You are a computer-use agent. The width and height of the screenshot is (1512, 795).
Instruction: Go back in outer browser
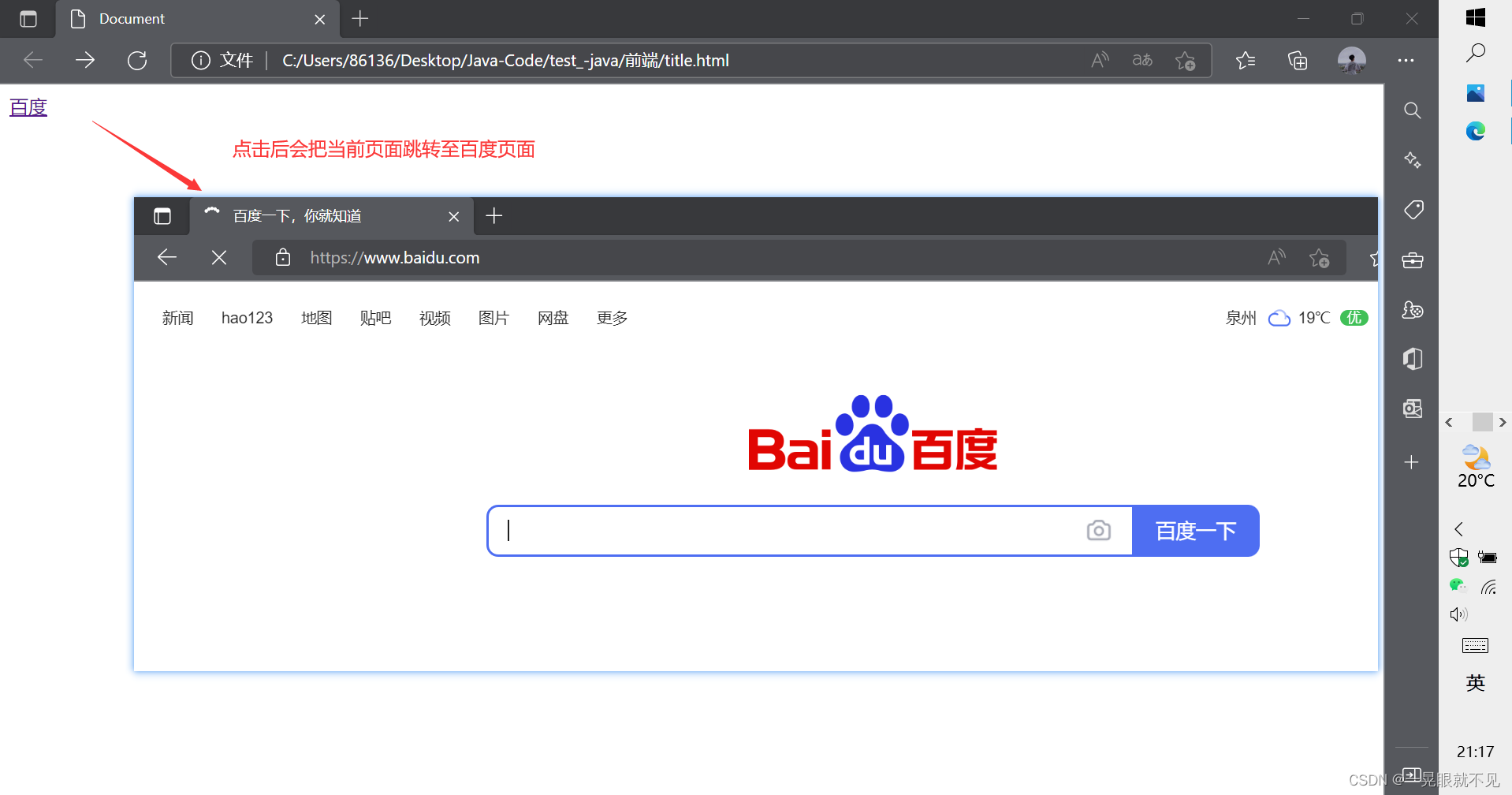(33, 60)
